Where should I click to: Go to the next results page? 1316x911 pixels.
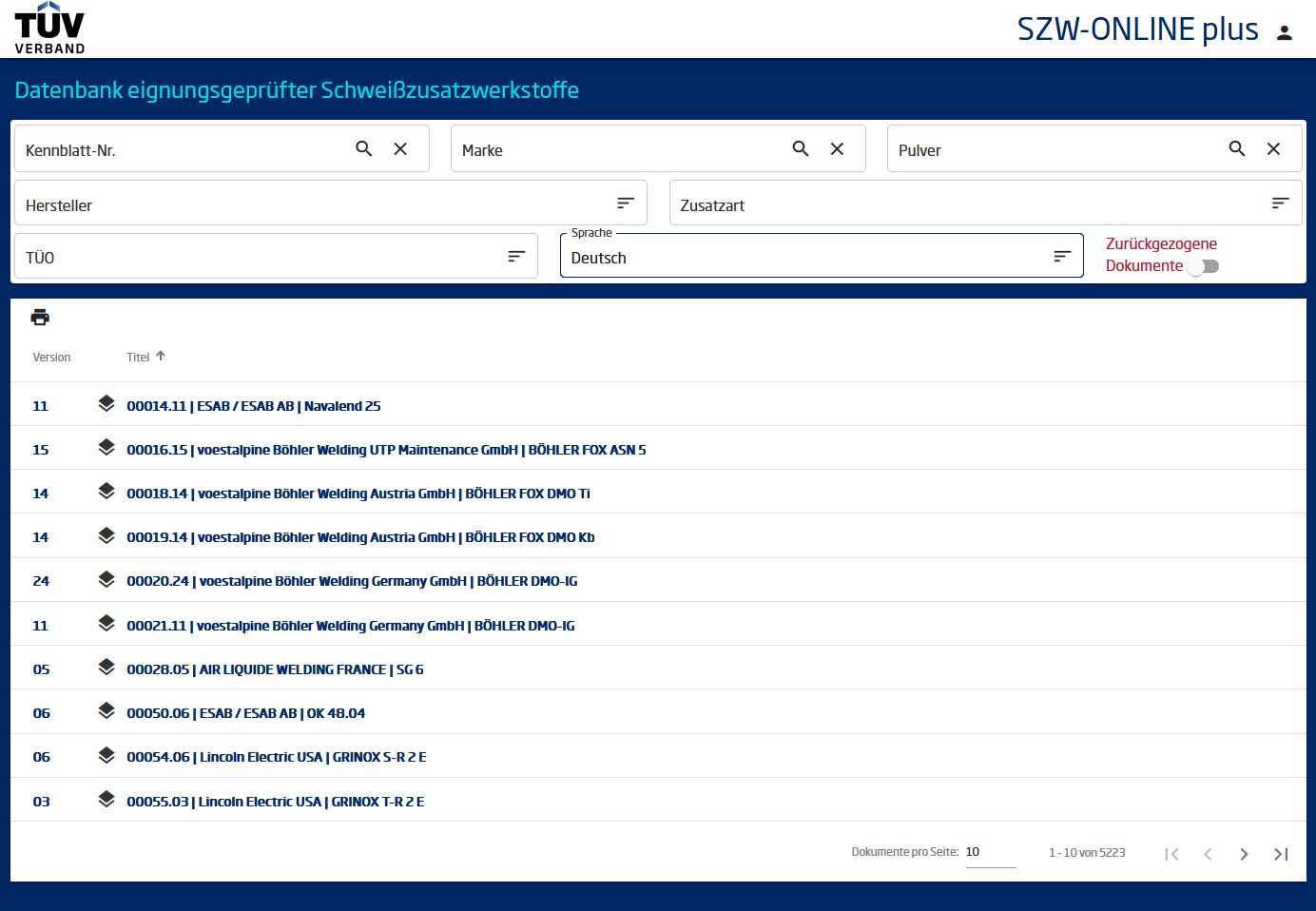[1244, 854]
